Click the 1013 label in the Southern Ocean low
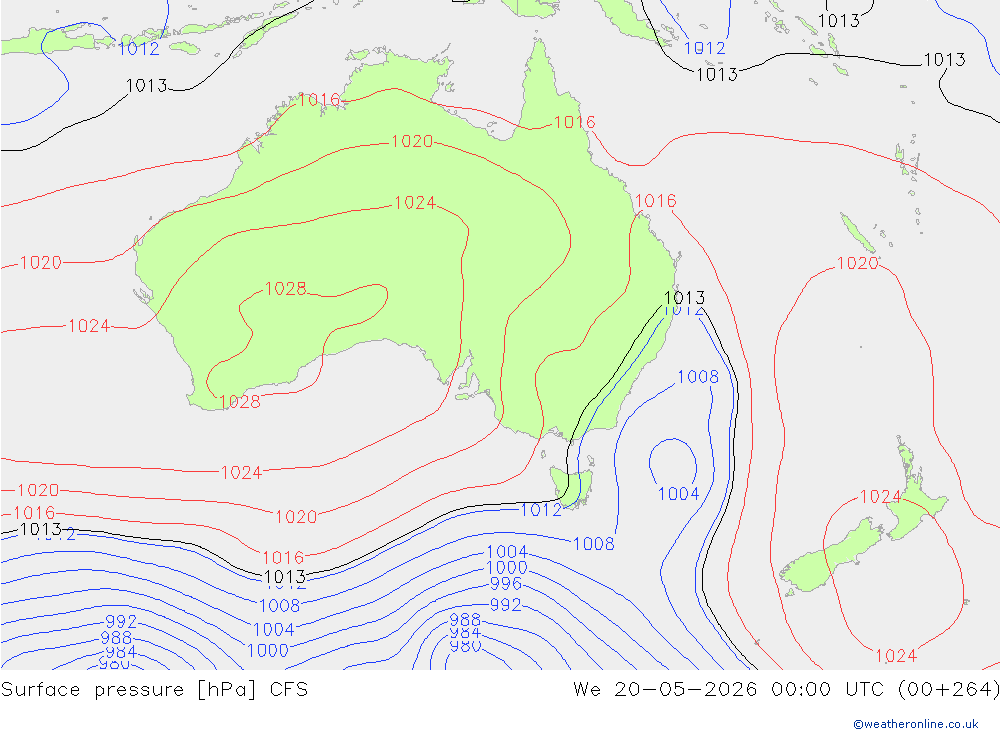The height and width of the screenshot is (733, 1000). point(284,577)
